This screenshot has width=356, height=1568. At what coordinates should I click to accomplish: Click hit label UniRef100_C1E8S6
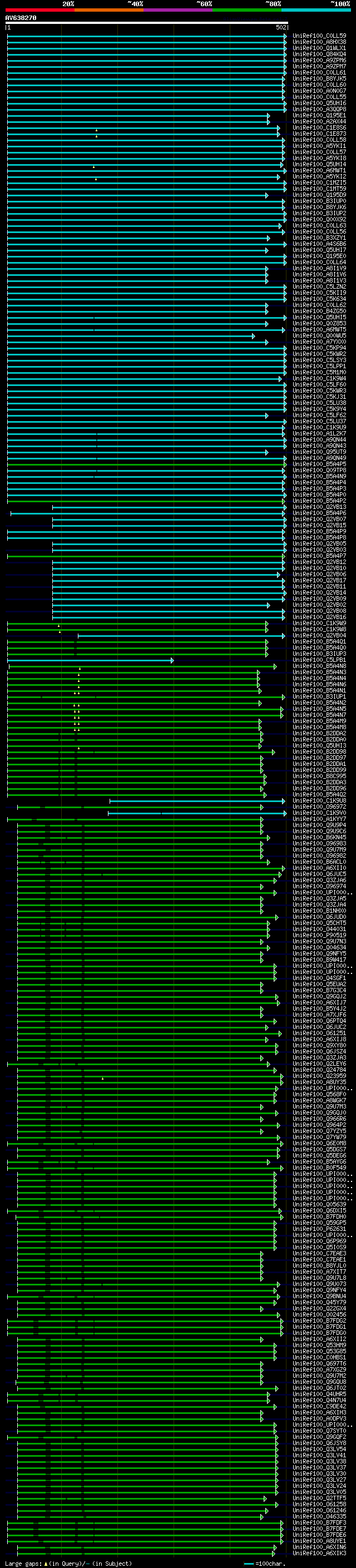319,128
